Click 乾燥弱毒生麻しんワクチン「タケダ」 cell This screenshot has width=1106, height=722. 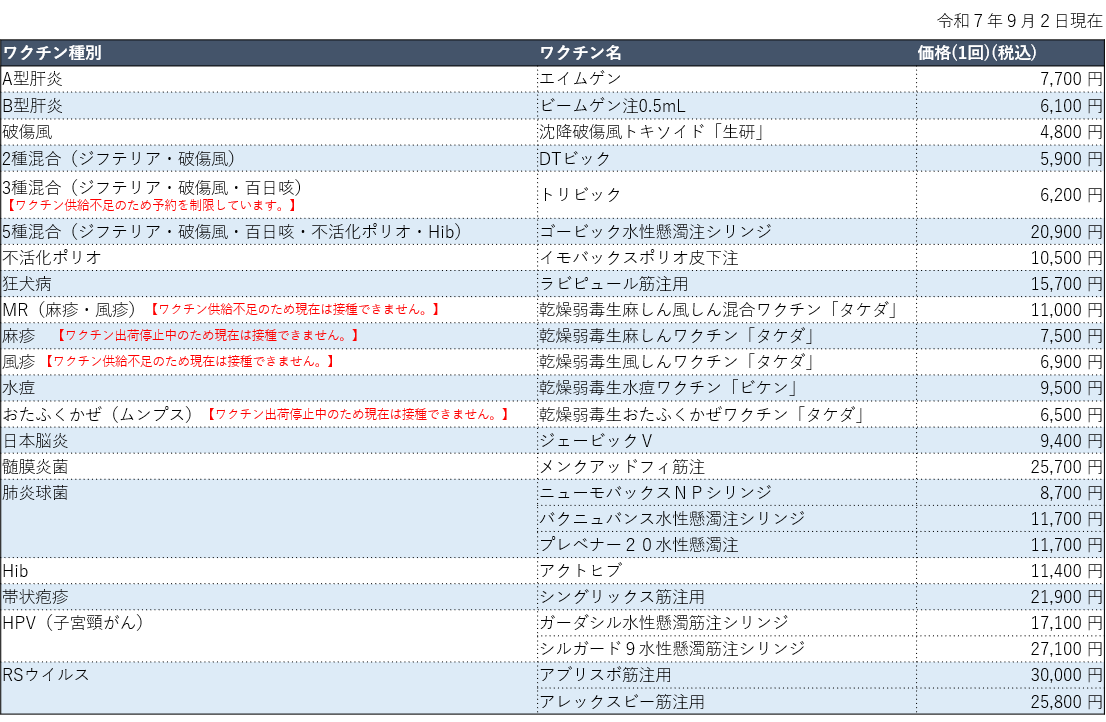[727, 336]
